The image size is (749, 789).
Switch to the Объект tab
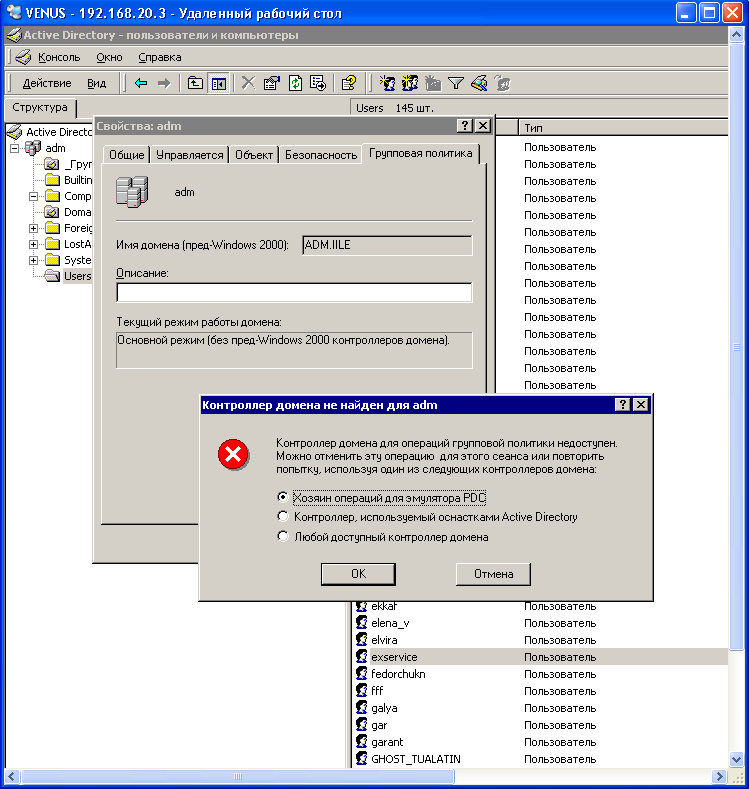coord(254,155)
